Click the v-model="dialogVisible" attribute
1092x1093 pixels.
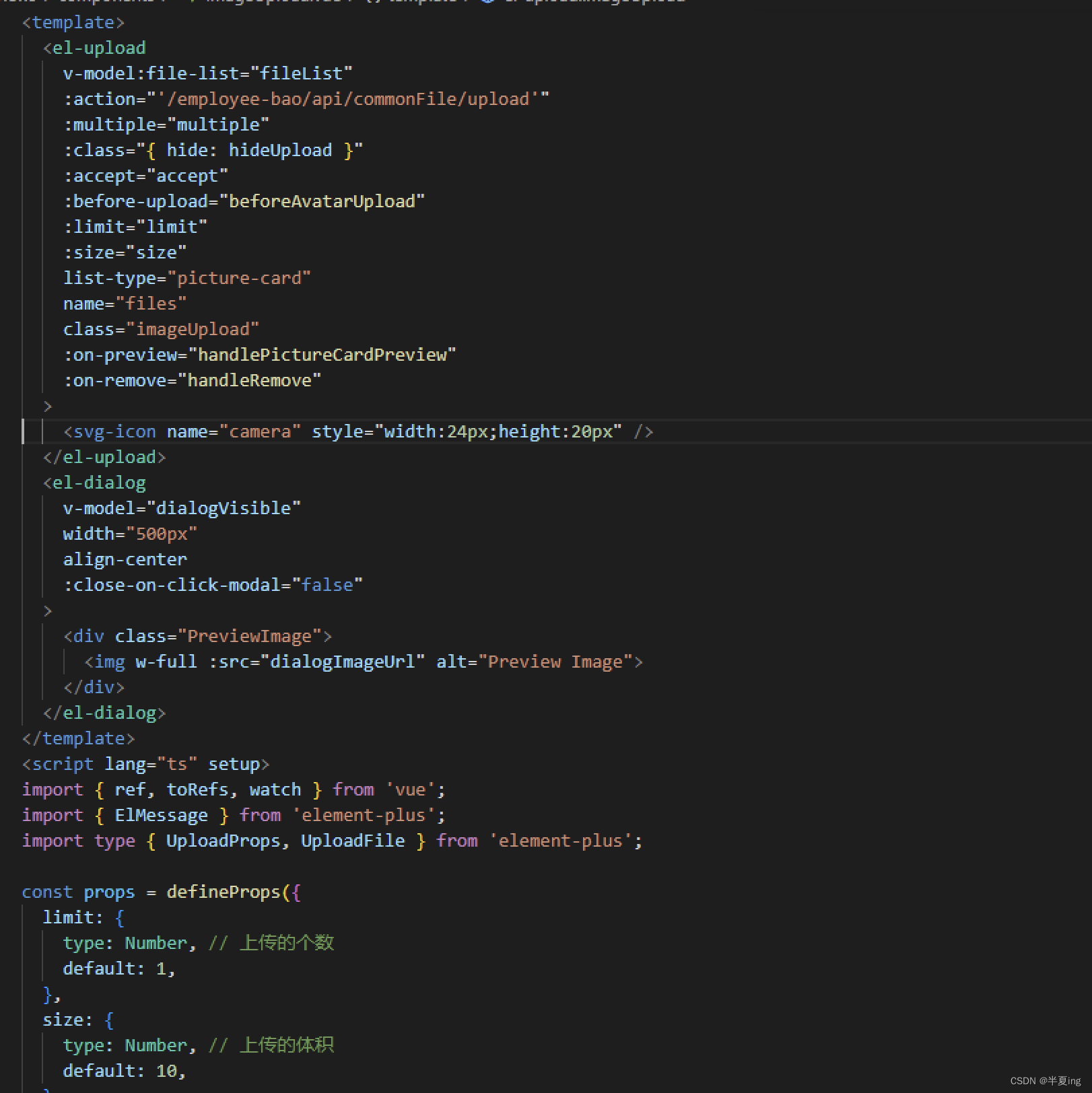coord(182,508)
